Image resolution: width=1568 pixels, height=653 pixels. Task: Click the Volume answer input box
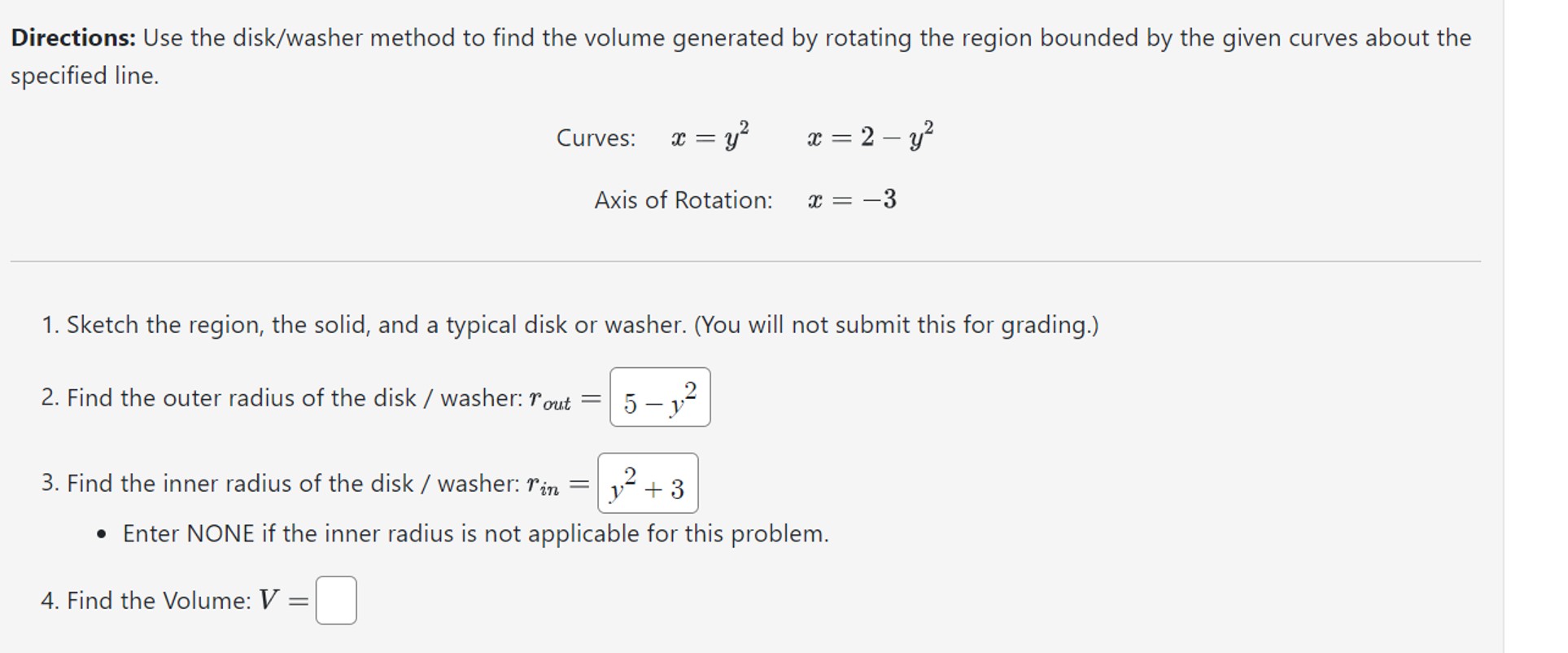336,599
